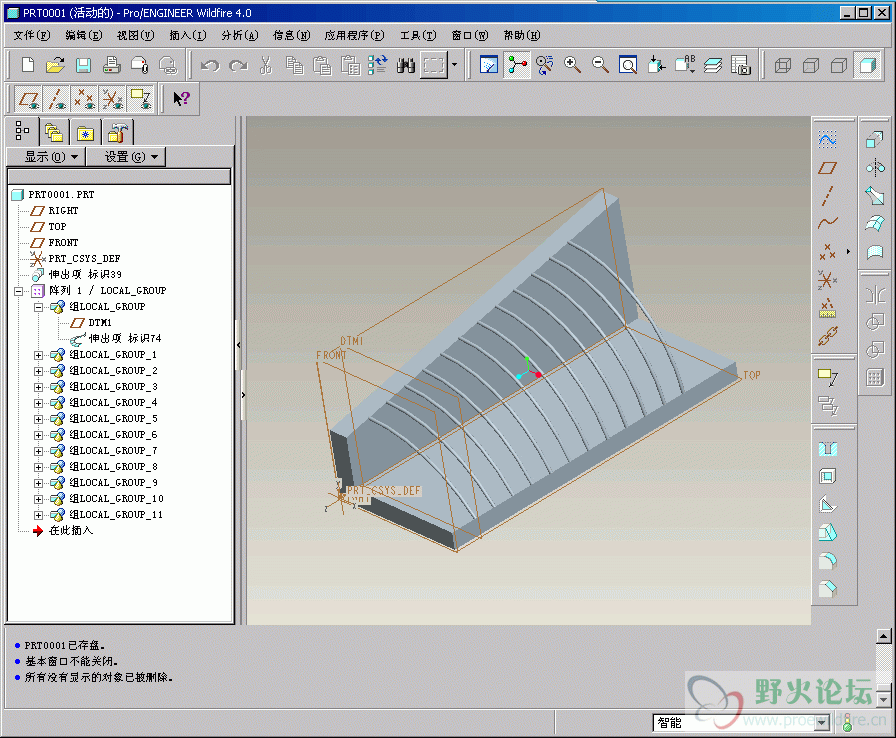Open the 显示 dropdown in model tree

(x=46, y=157)
